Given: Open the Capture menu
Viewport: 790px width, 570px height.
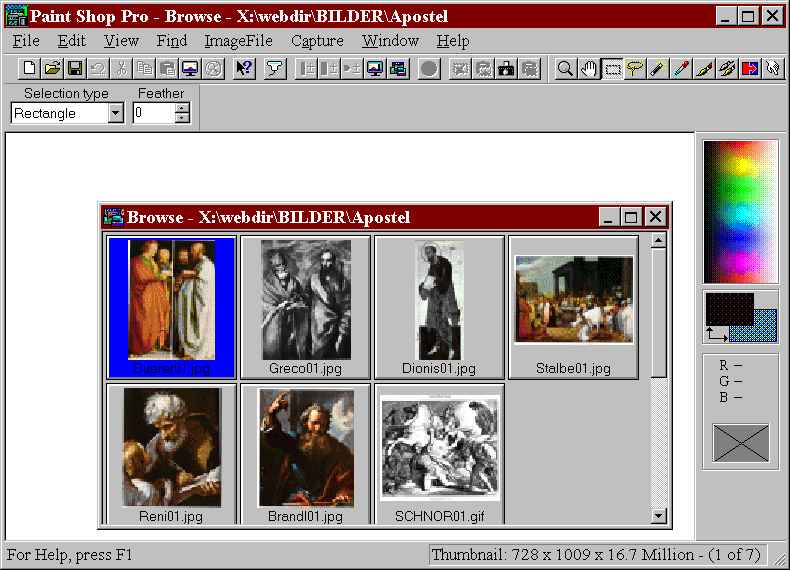Looking at the screenshot, I should click(317, 41).
